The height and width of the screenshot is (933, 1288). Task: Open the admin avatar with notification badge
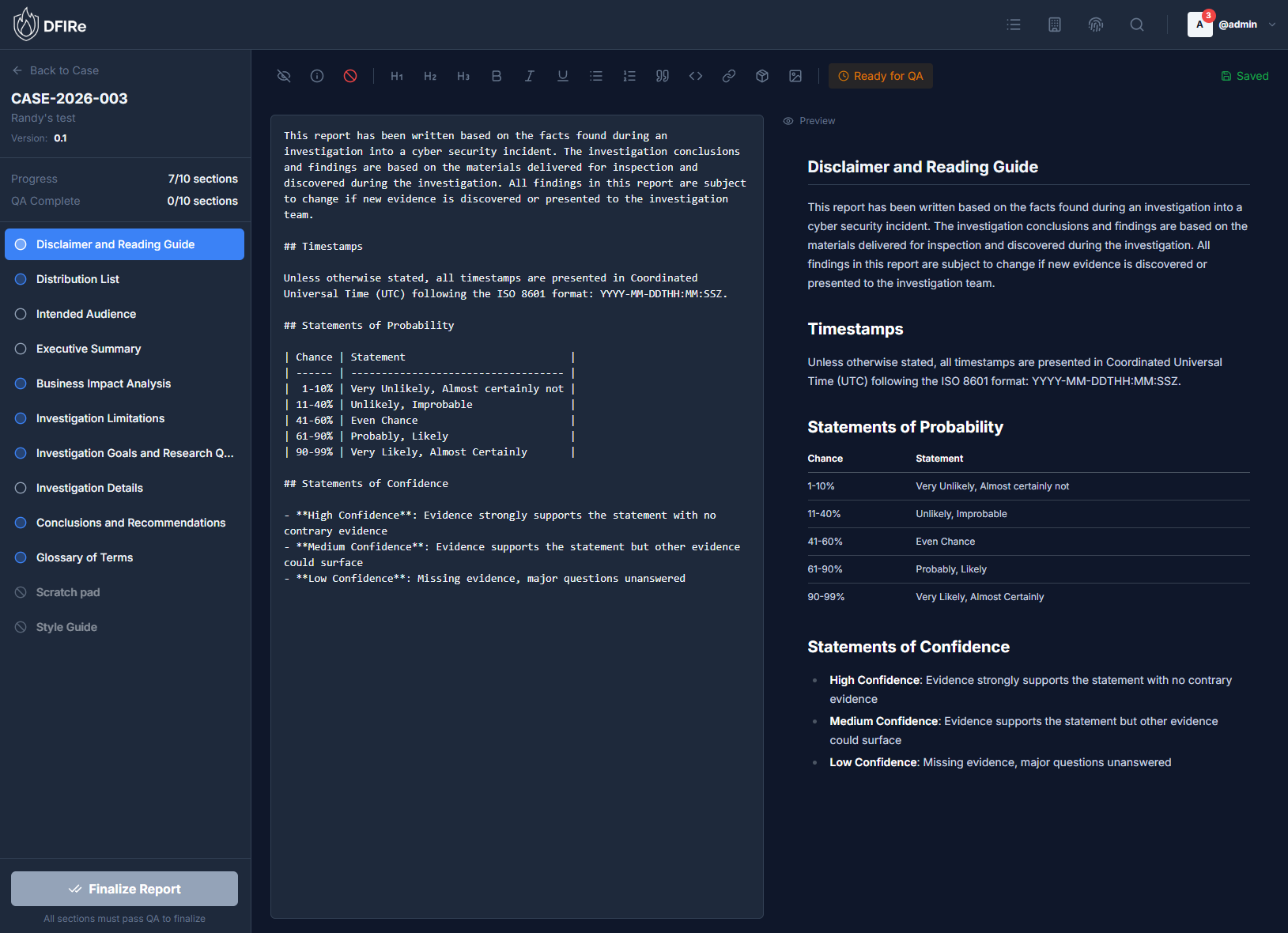point(1199,25)
